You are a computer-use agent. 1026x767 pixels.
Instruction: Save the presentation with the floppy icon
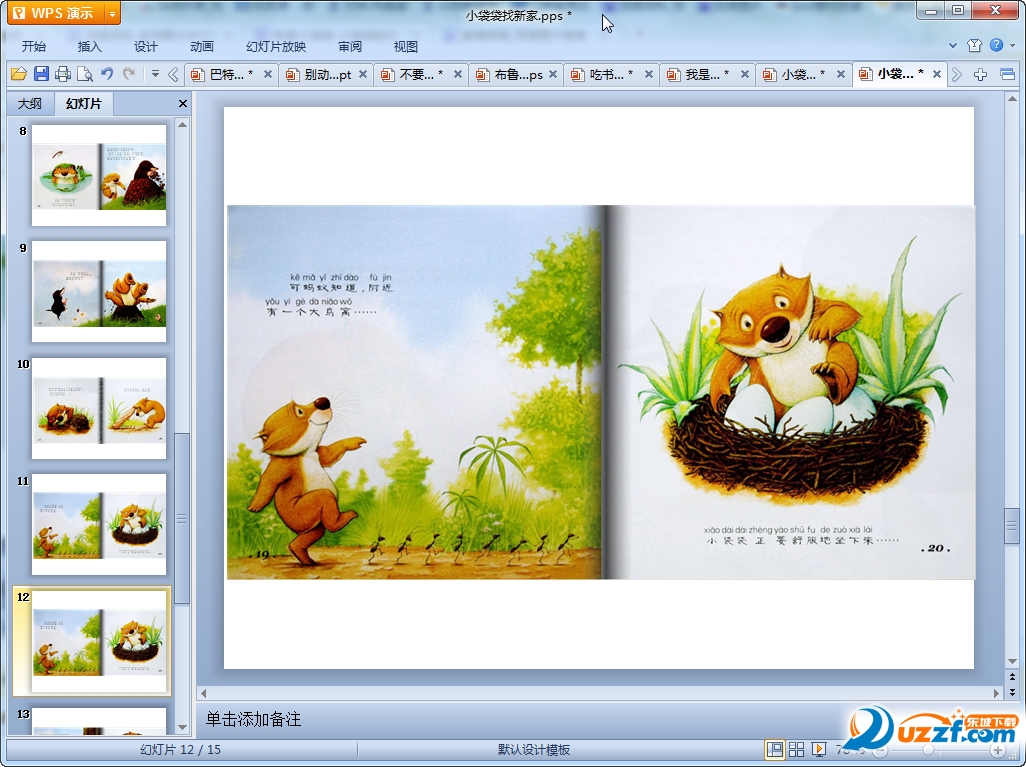(x=41, y=74)
